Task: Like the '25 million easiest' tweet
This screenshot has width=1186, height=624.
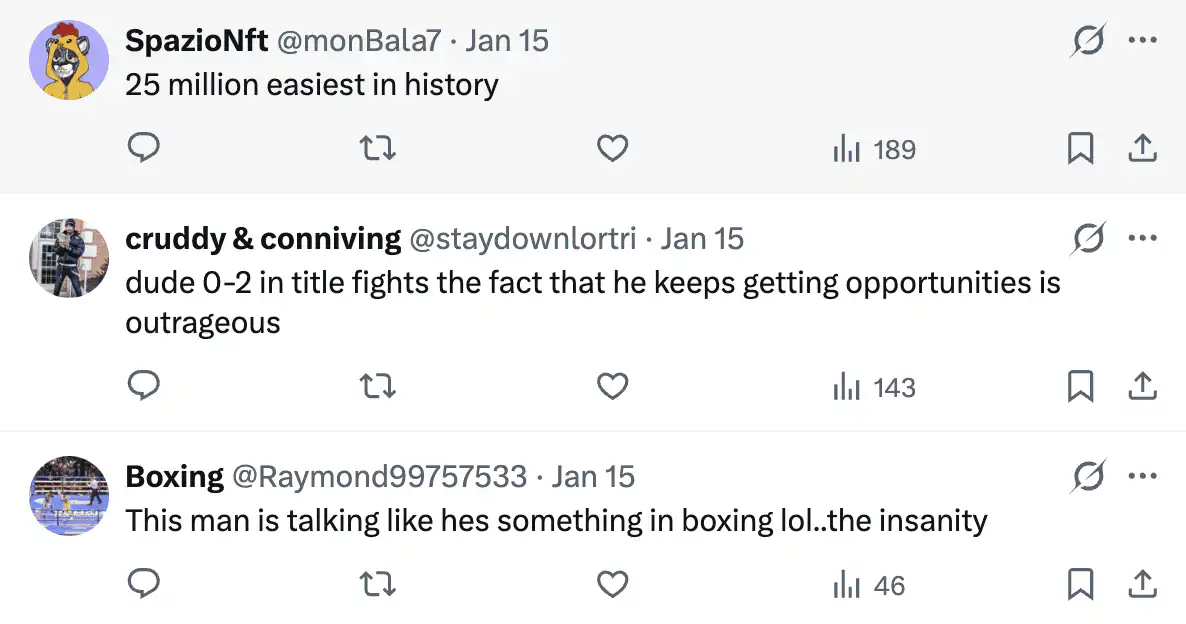Action: coord(612,149)
